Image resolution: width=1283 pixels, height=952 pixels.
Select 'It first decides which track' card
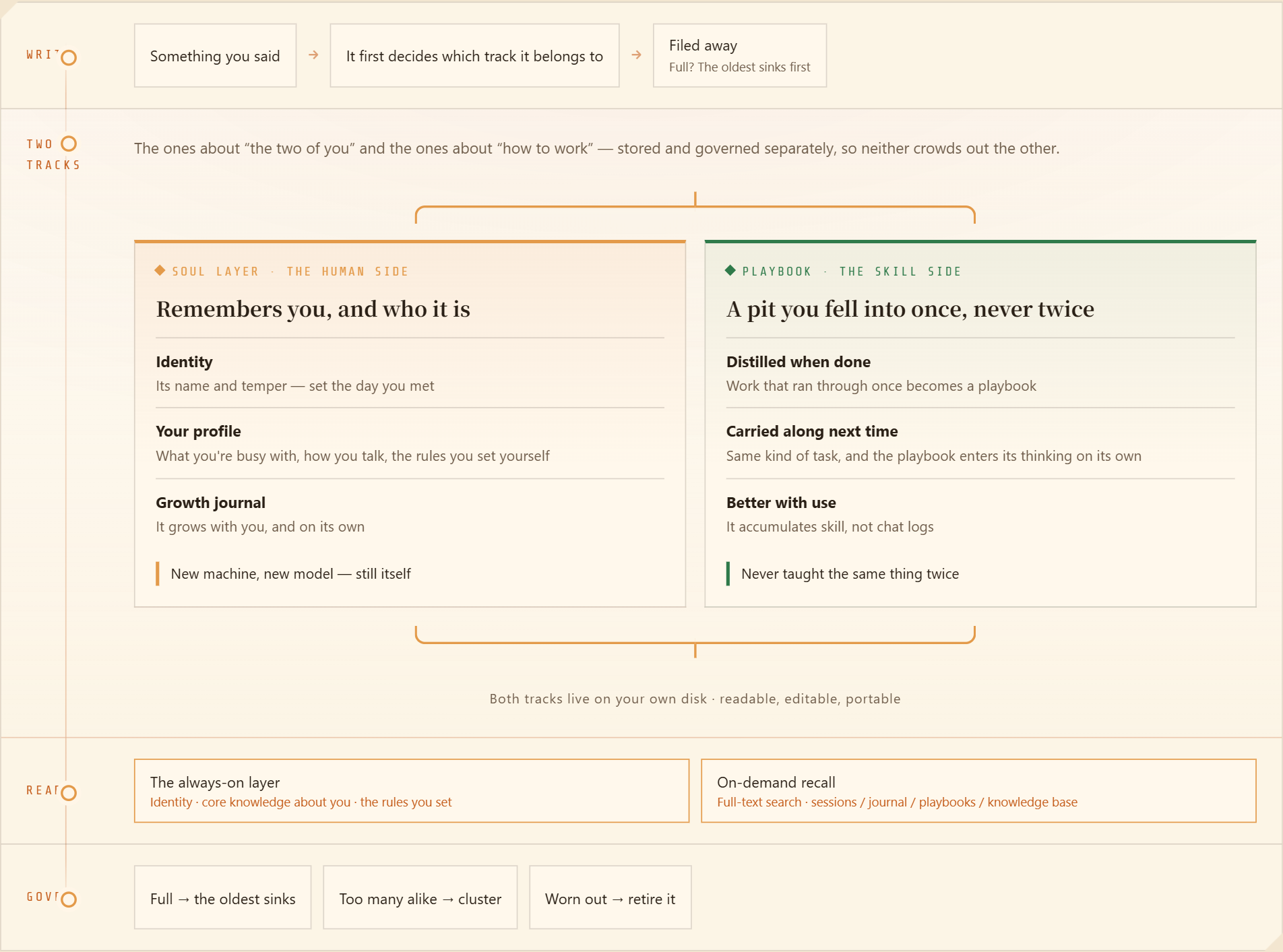pos(474,56)
